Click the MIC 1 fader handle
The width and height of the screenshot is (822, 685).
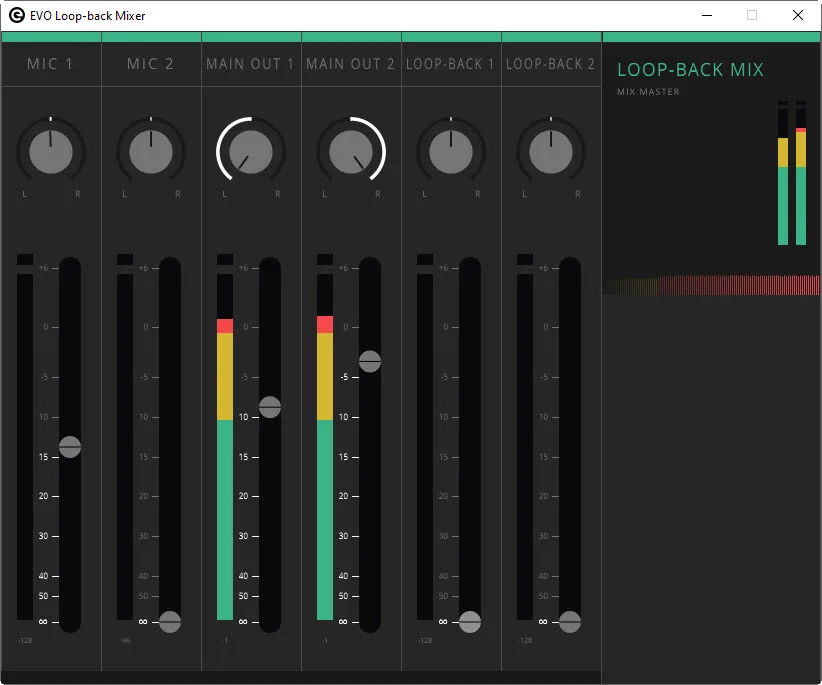(70, 447)
